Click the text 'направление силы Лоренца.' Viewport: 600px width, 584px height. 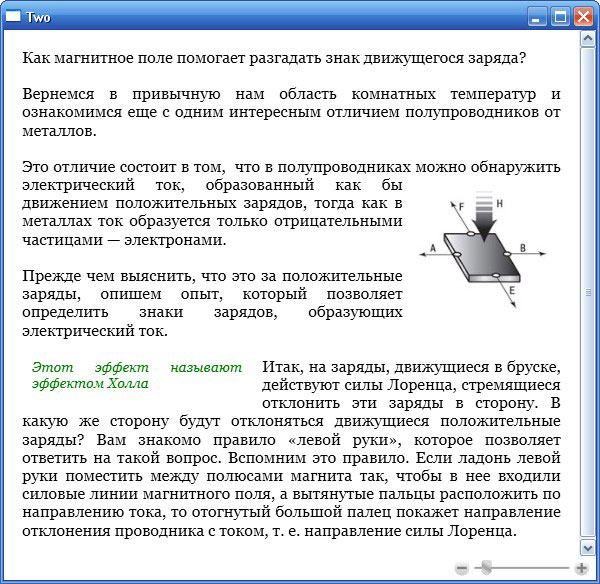410,531
